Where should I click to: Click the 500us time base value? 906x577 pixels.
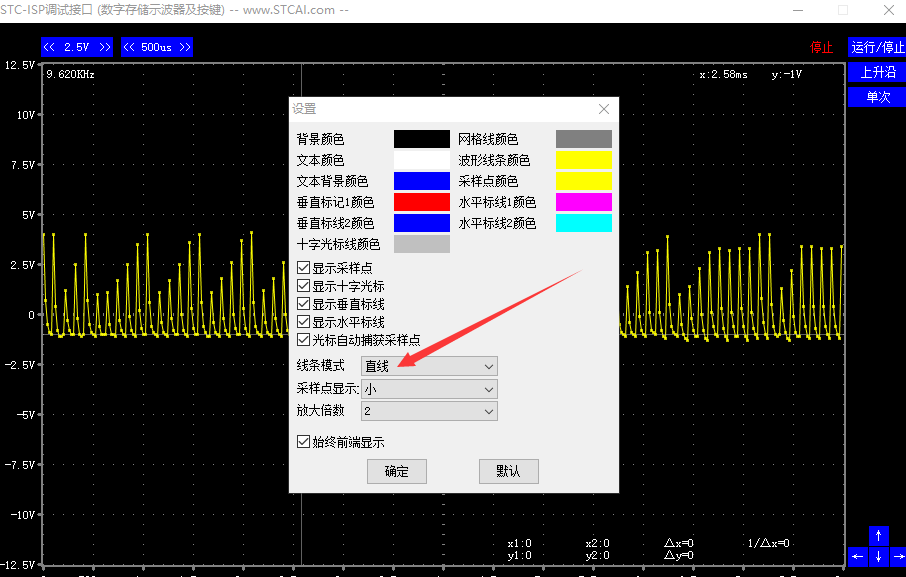coord(157,47)
